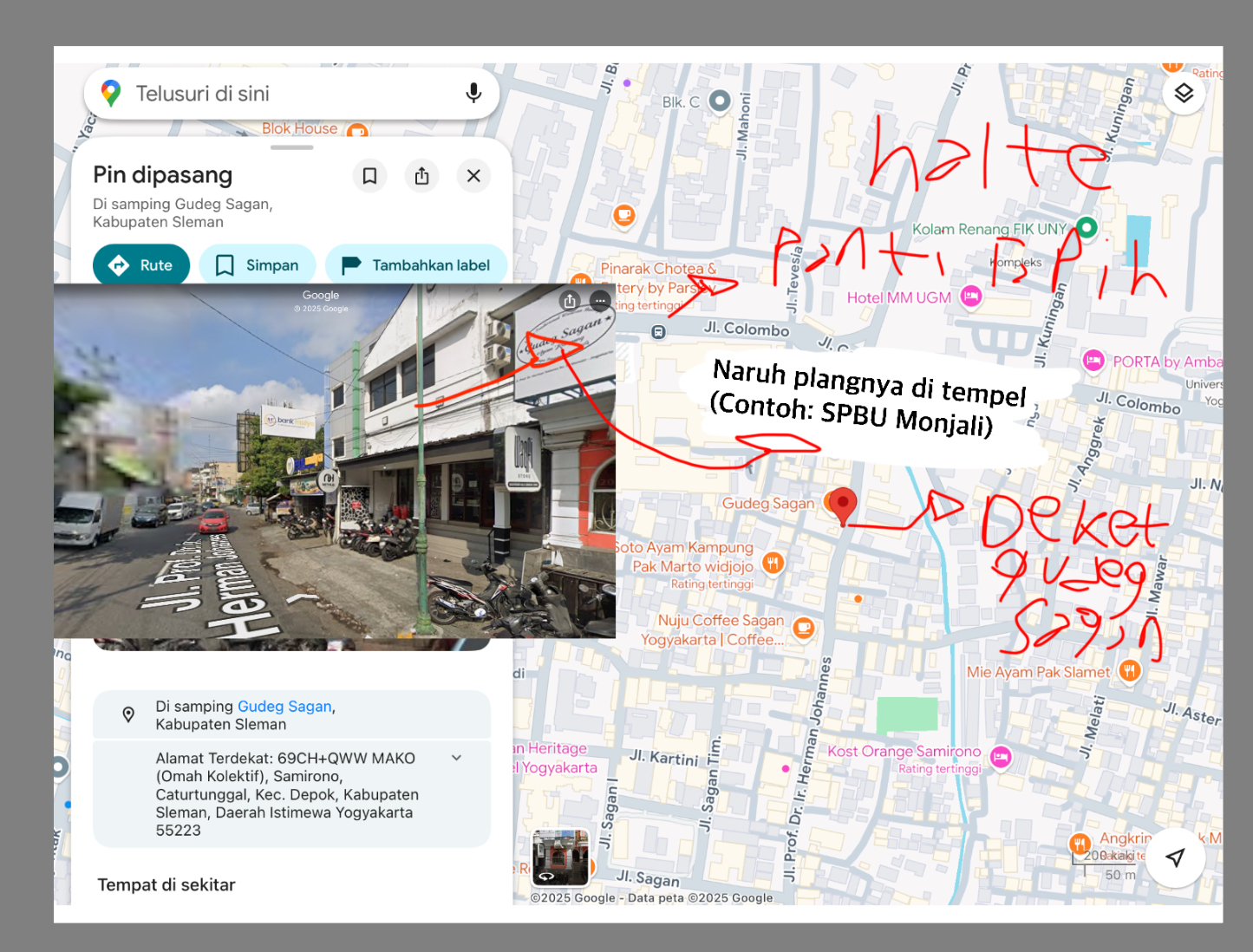
Task: Click the Mie Ayam Pak Slamet restaurant icon
Action: 1129,670
